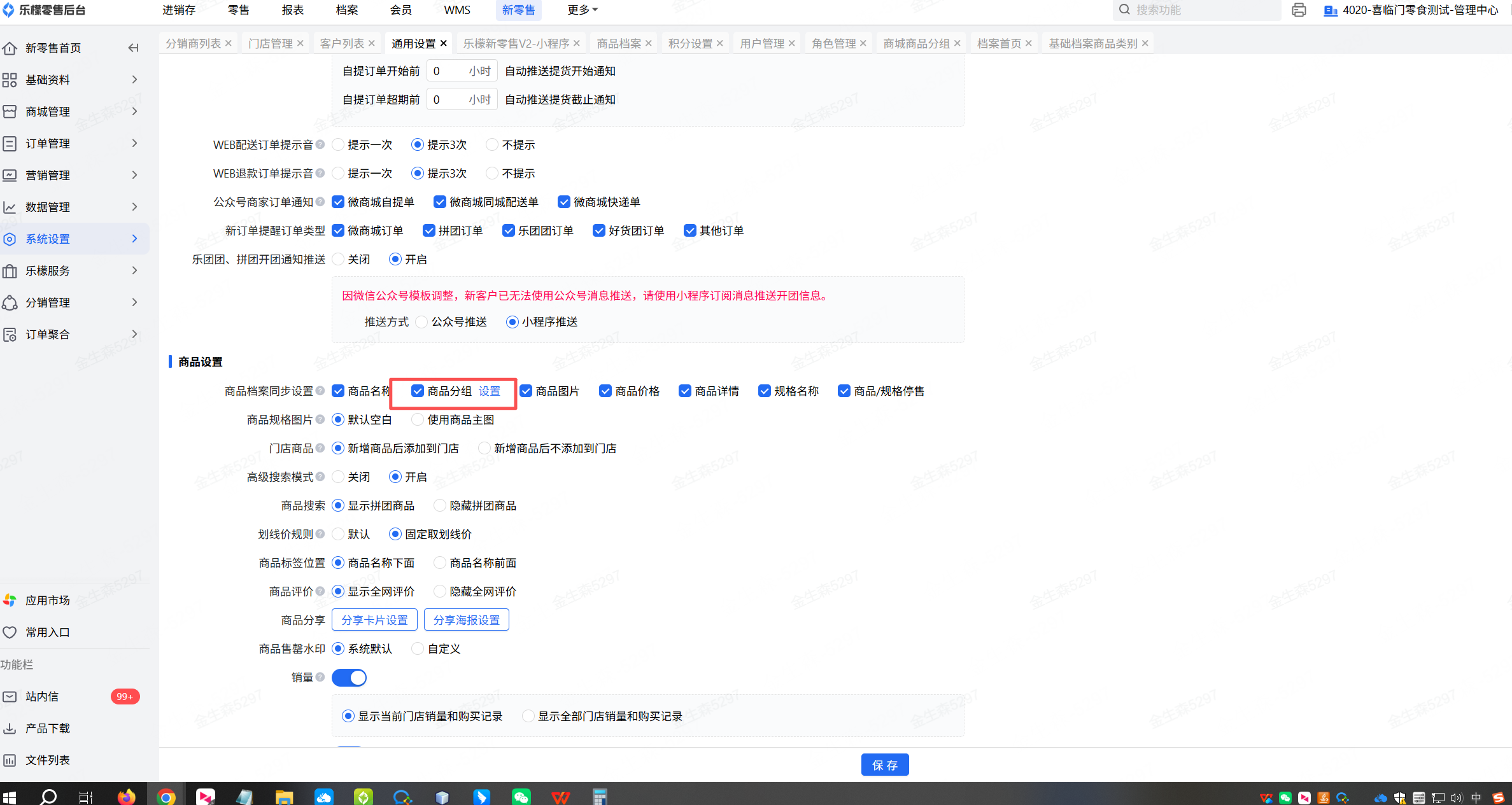Open 应用市场 from the sidebar
Image resolution: width=1512 pixels, height=805 pixels.
coord(48,600)
